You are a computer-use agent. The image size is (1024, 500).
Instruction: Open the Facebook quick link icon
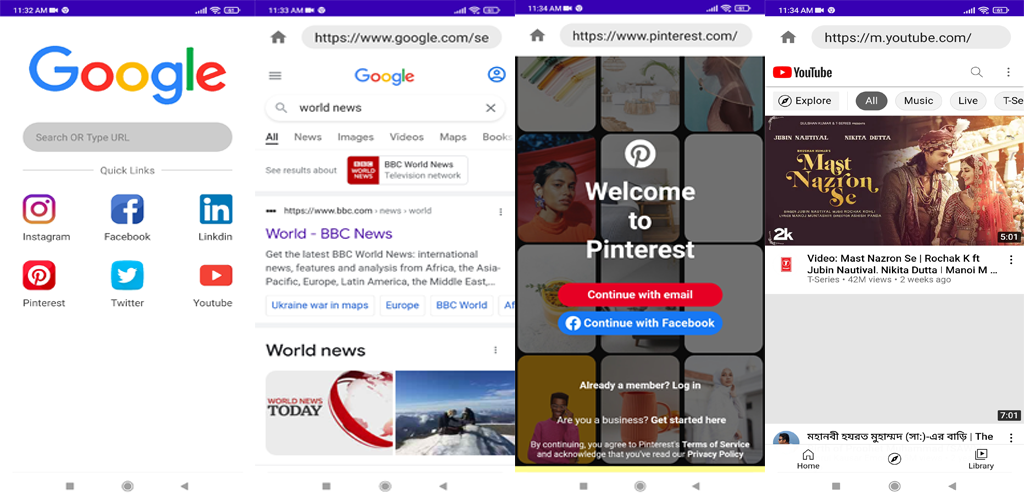[127, 210]
